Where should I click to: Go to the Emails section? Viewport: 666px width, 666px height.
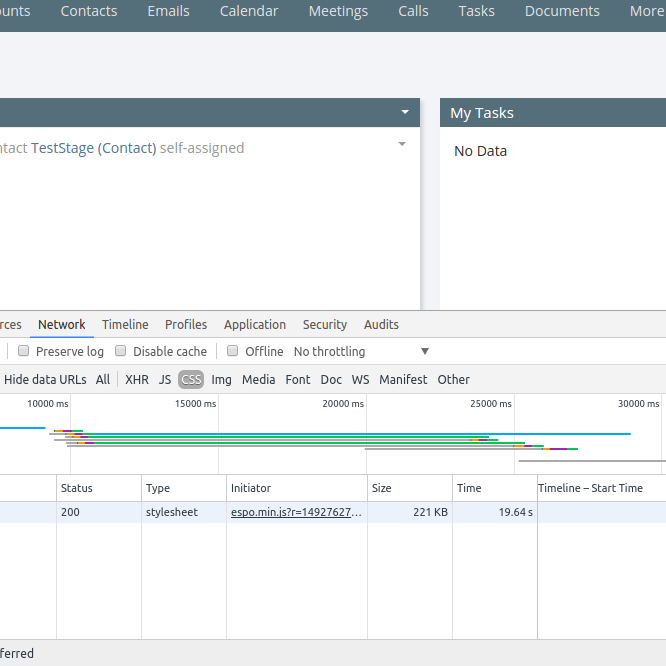(168, 11)
